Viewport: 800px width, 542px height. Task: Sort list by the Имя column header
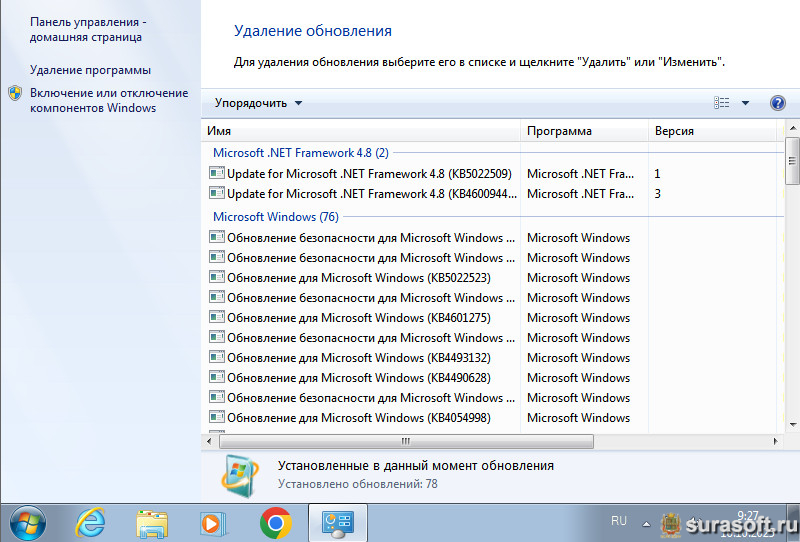point(360,131)
